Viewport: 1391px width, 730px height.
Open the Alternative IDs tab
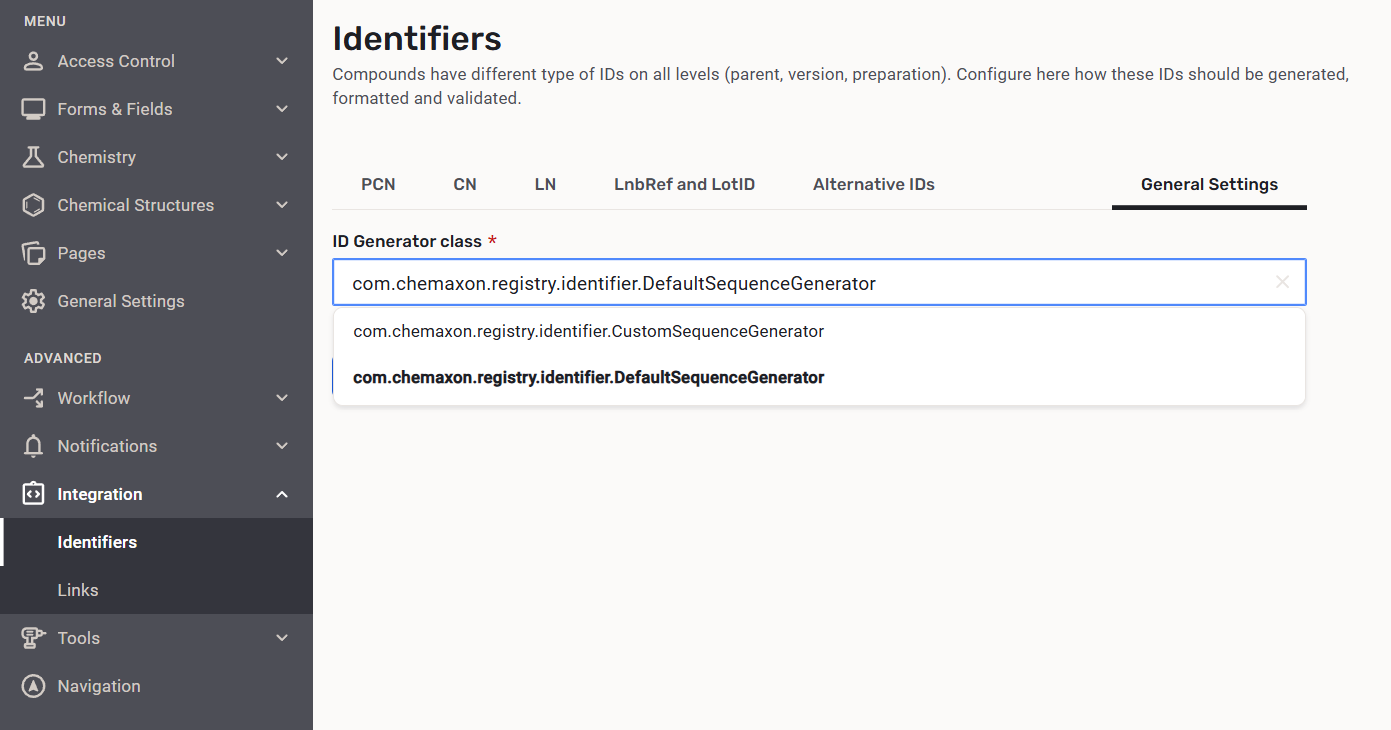click(x=873, y=184)
